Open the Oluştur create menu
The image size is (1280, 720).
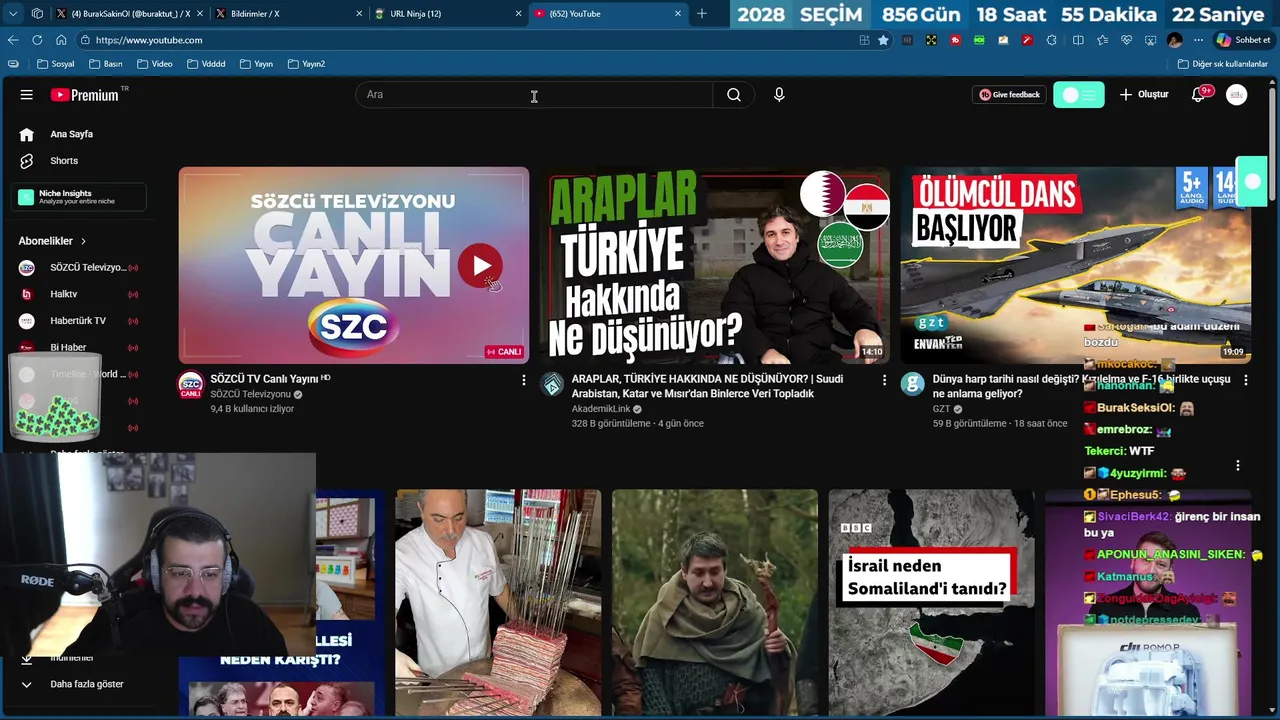[x=1143, y=94]
